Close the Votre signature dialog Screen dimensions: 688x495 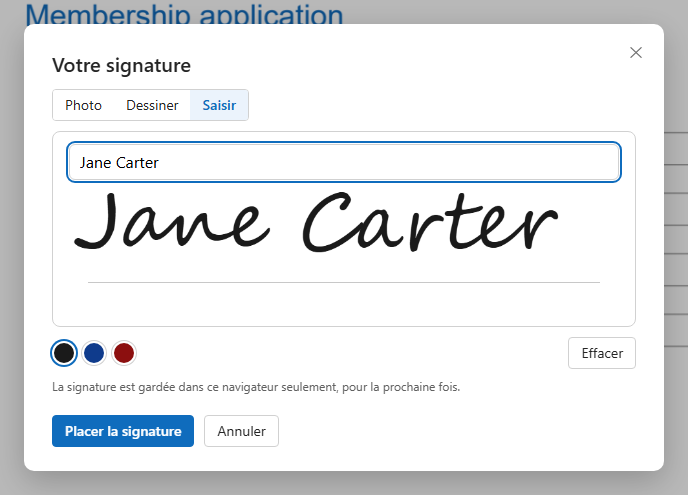pos(635,53)
